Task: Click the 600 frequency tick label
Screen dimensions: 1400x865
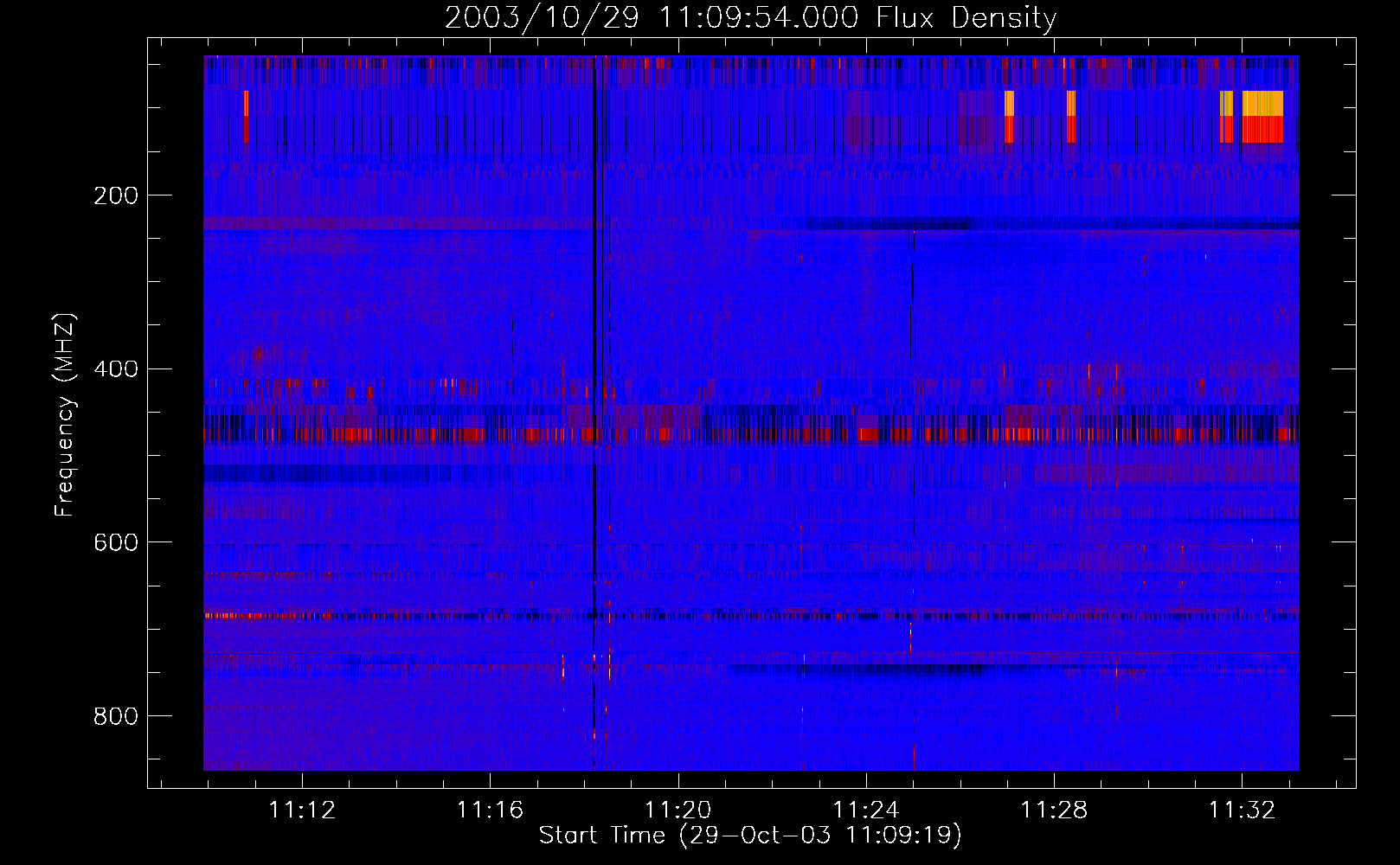Action: [116, 542]
